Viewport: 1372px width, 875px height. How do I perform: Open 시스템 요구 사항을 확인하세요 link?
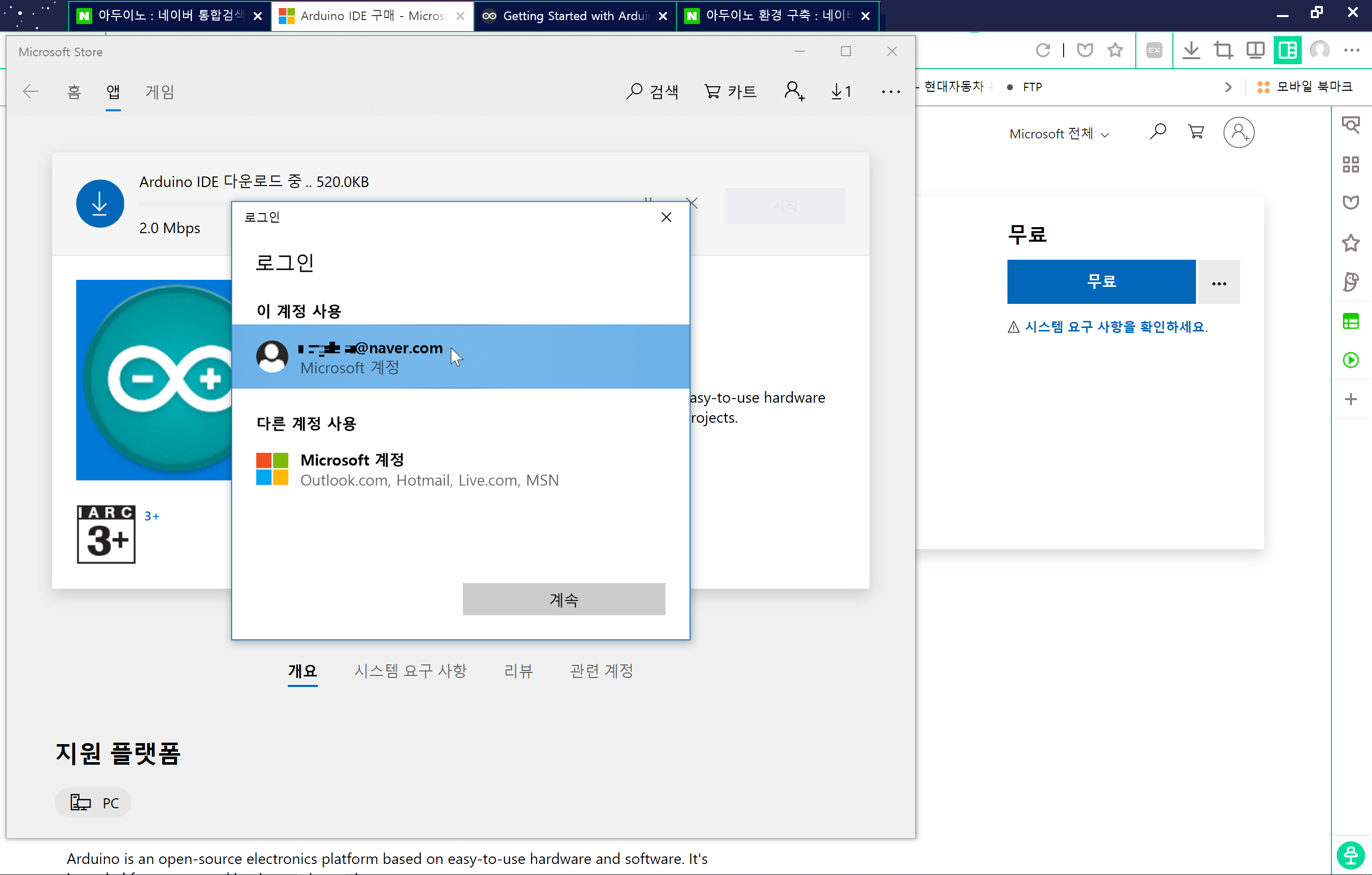(x=1116, y=326)
